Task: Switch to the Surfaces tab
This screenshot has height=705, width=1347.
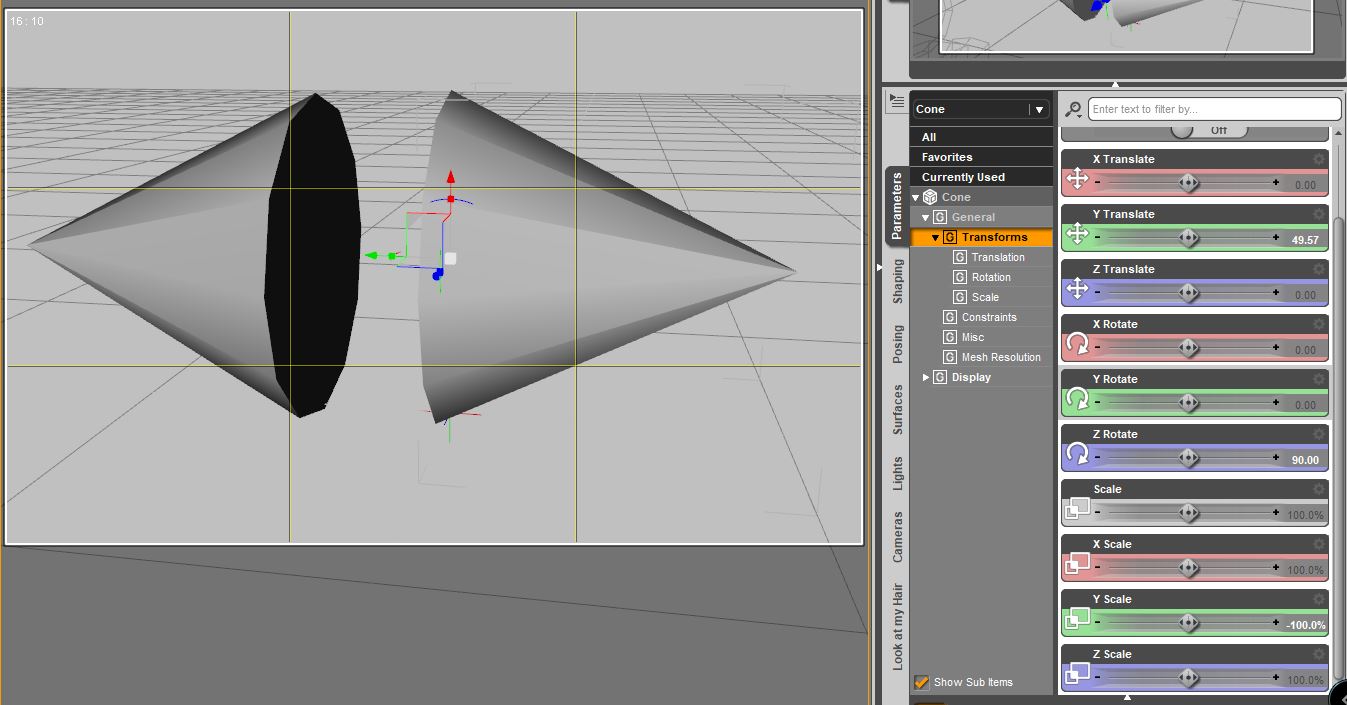Action: point(898,410)
